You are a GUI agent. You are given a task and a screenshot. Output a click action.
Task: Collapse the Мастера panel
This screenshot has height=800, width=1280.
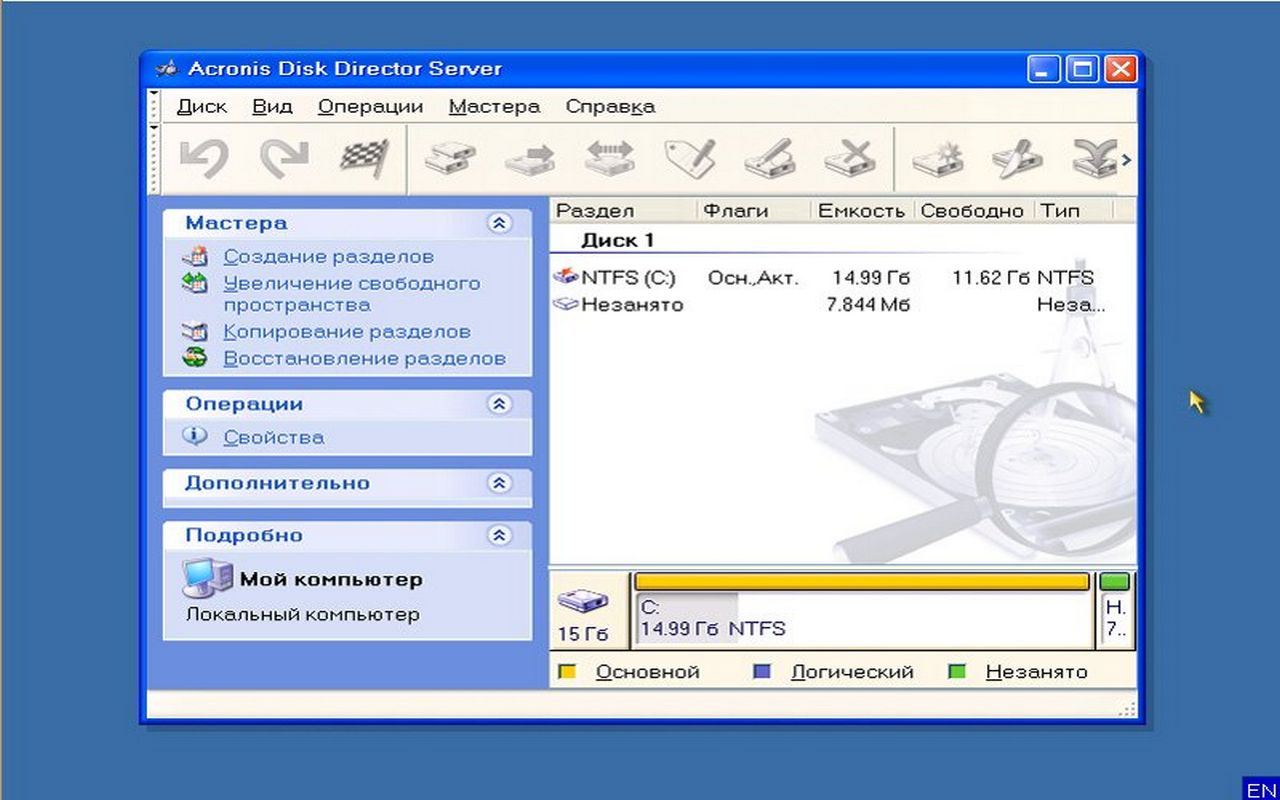tap(499, 223)
